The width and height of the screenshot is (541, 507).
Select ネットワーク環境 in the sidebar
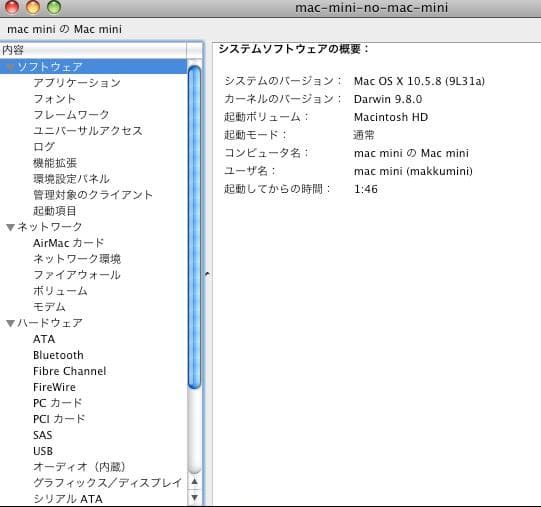click(77, 259)
